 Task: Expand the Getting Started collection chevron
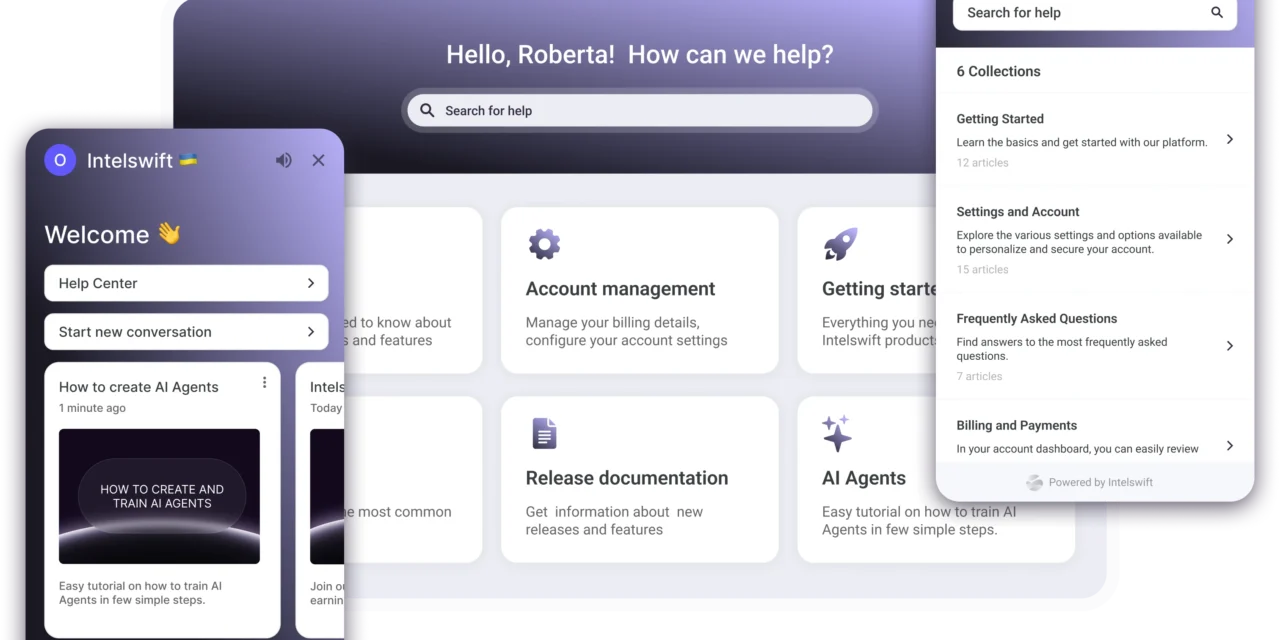click(1230, 140)
